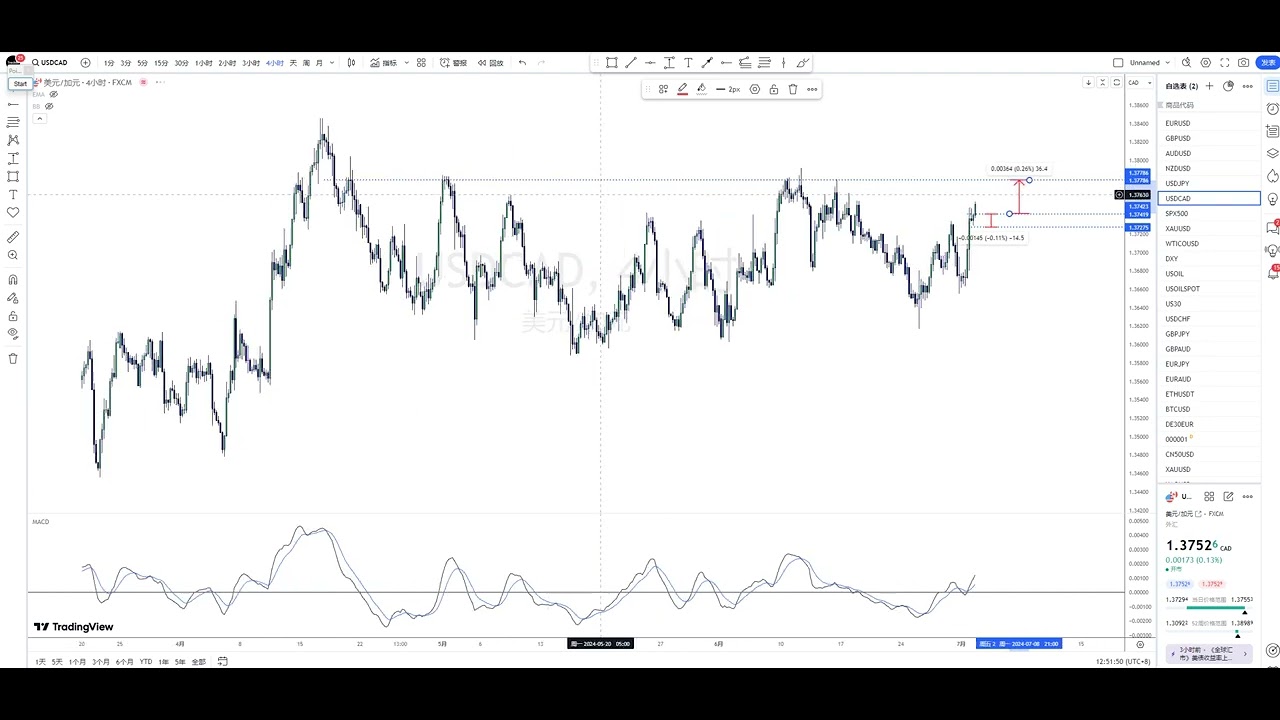Viewport: 1280px width, 720px height.
Task: Open the drawing fill color picker
Action: 701,89
